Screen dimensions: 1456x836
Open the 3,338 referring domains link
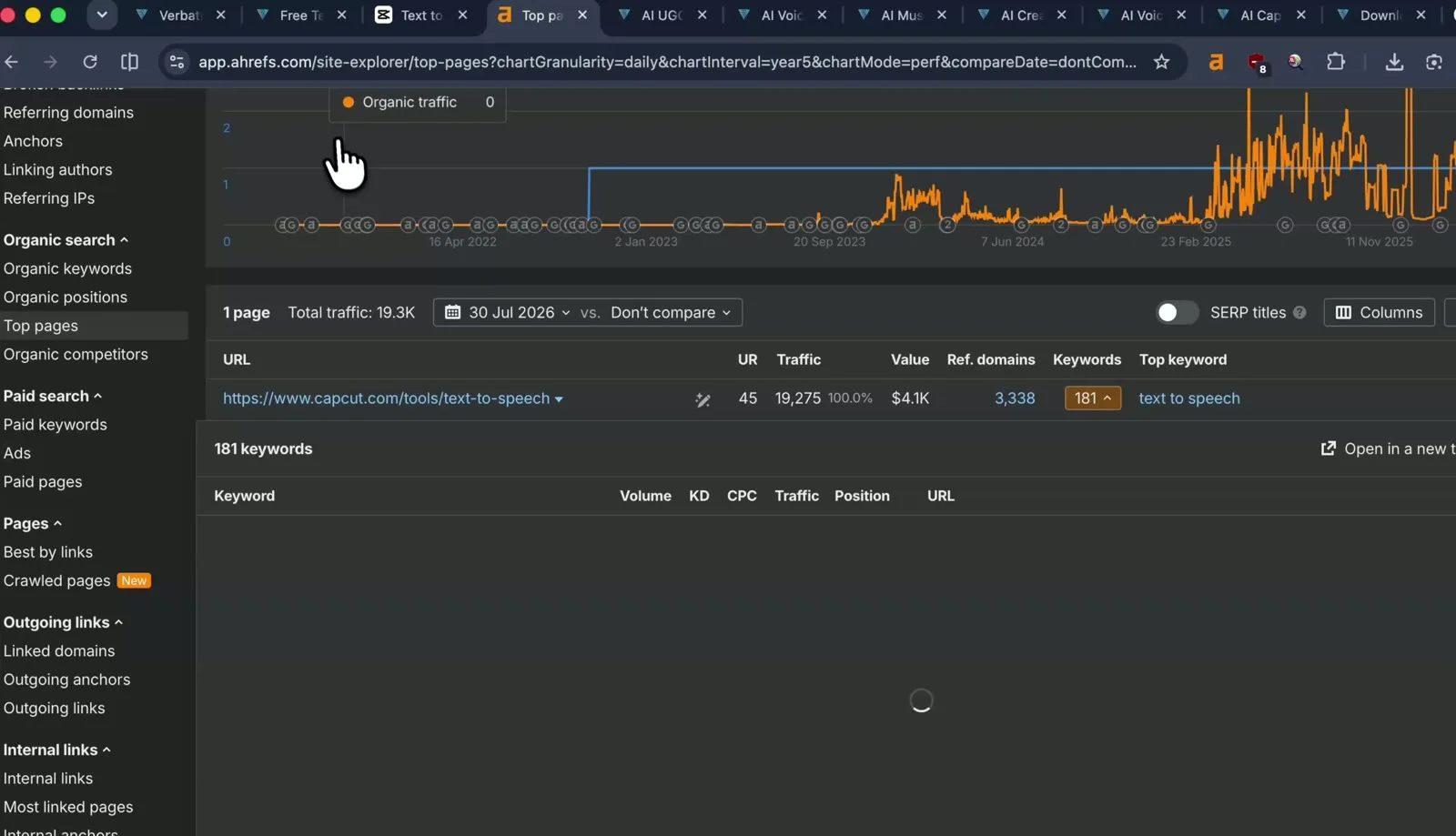[1015, 398]
